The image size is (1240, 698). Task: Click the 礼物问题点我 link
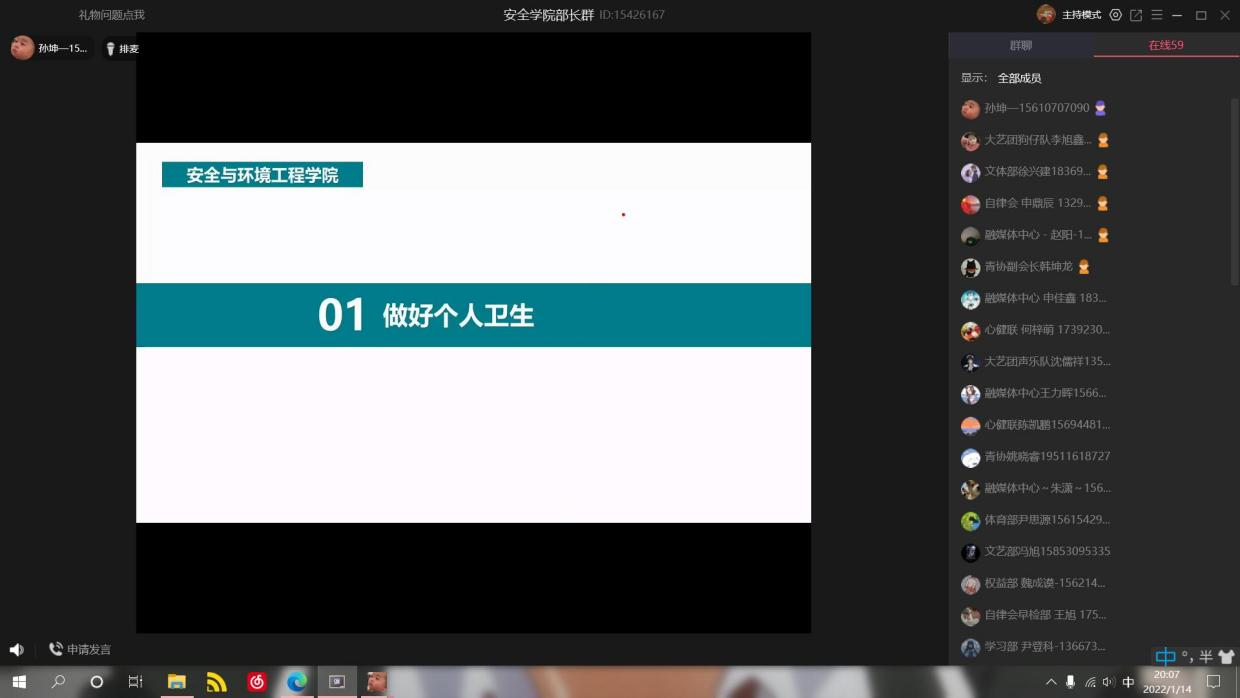tap(111, 15)
